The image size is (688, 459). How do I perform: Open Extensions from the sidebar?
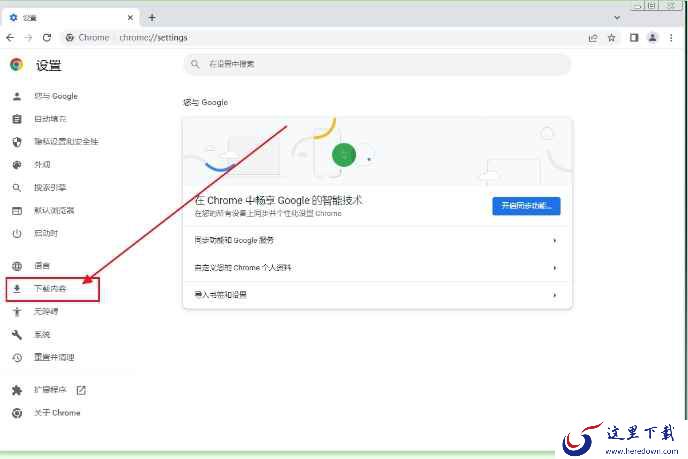click(x=50, y=390)
